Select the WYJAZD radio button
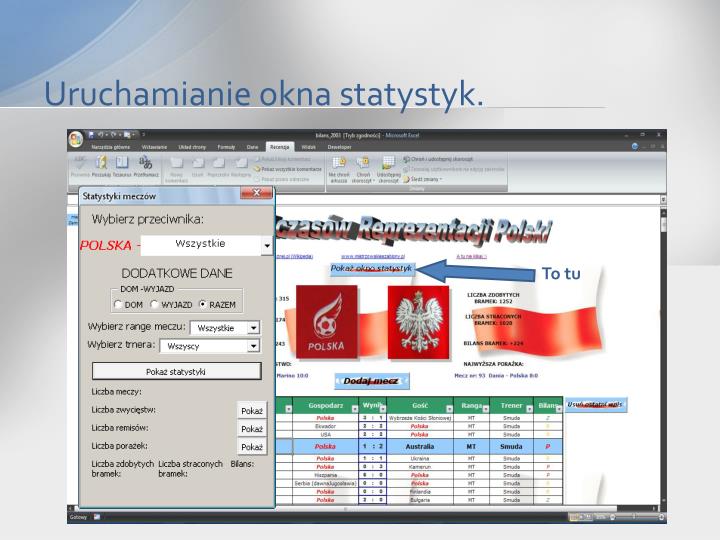Viewport: 720px width, 540px height. coord(154,304)
